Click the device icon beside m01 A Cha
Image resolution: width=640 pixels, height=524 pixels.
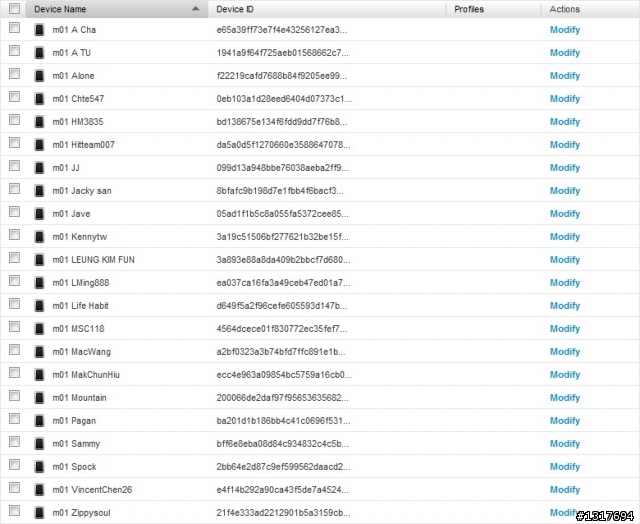(39, 30)
